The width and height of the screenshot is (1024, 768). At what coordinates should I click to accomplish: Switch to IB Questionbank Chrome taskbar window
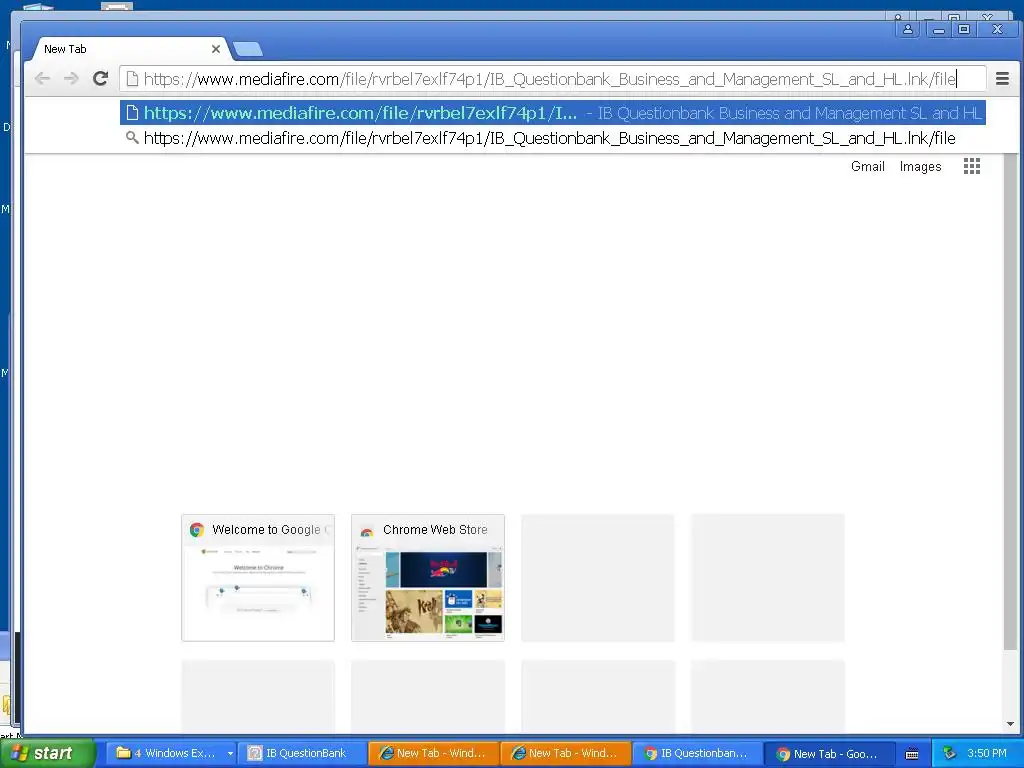click(697, 753)
